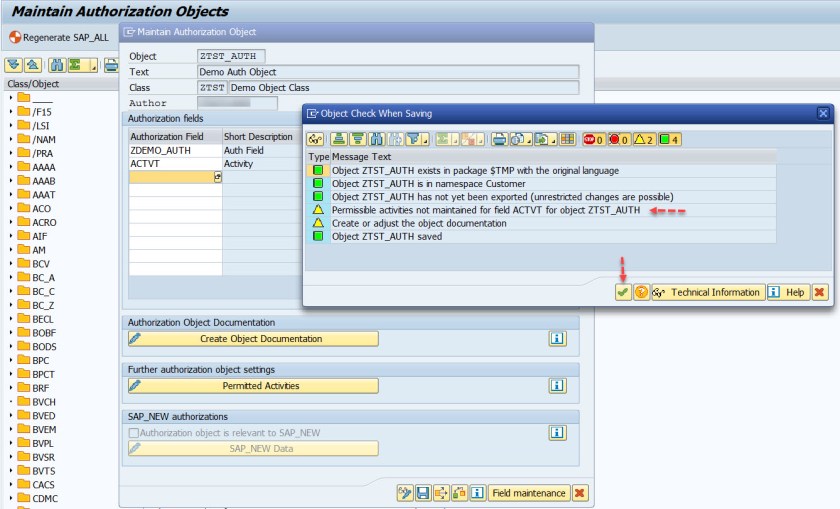Expand the BC_A class folder
840x509 pixels.
coord(11,278)
